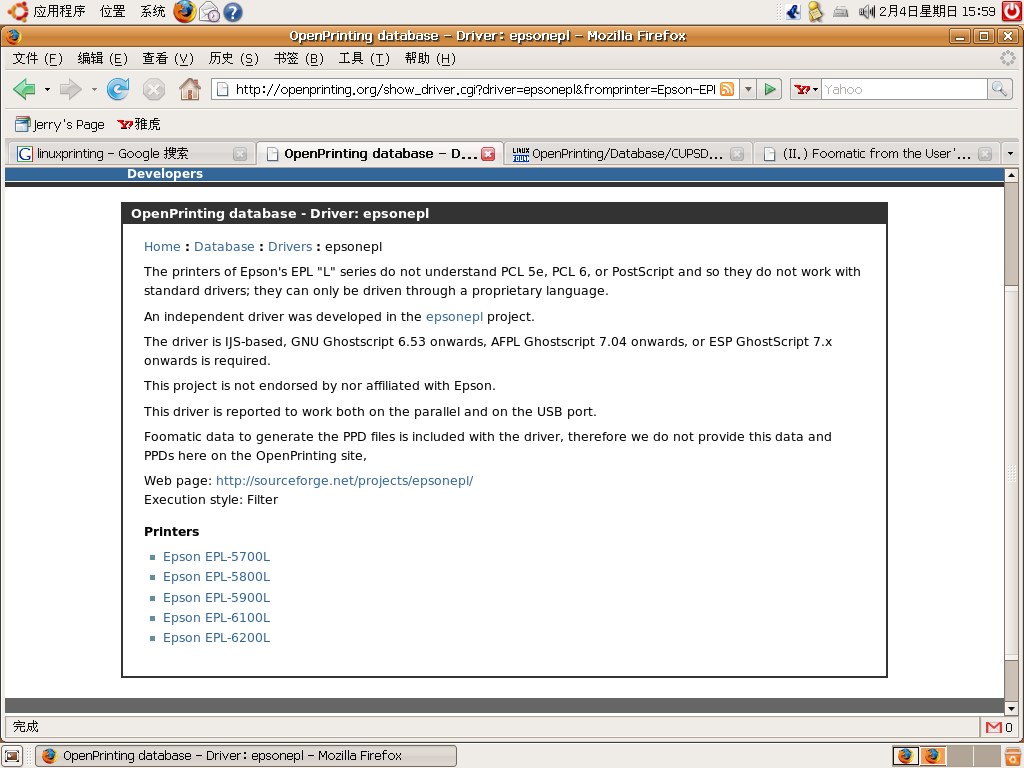Follow the Database breadcrumb link
This screenshot has height=768, width=1024.
coord(224,247)
